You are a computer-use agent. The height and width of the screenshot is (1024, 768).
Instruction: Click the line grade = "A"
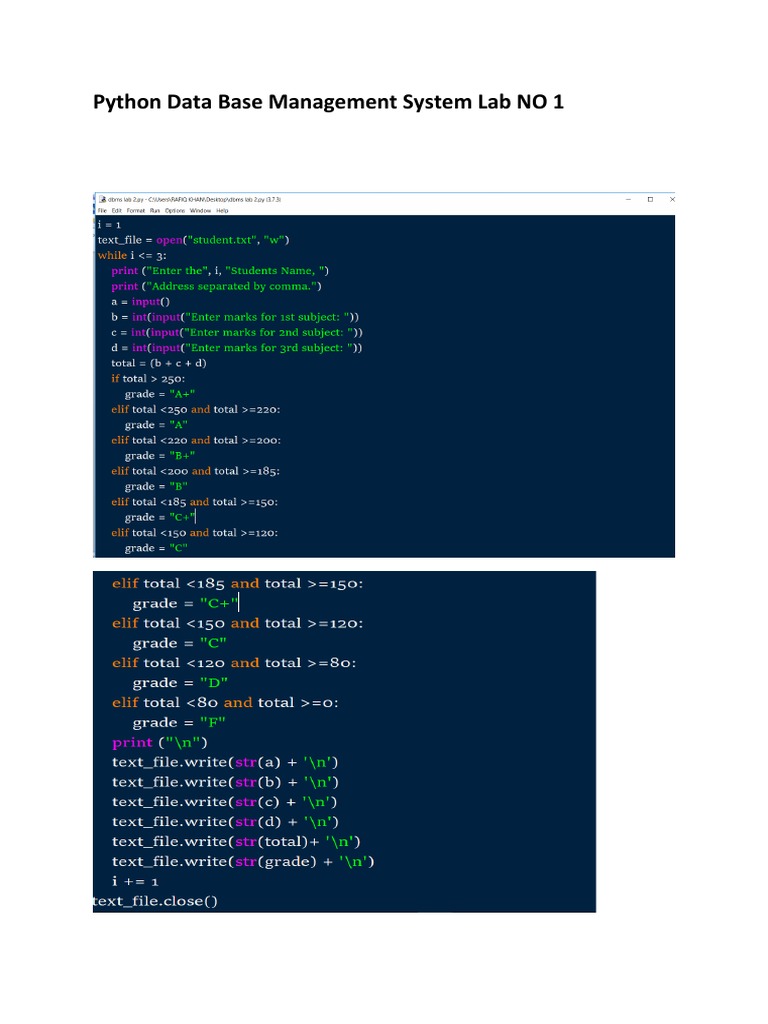click(156, 425)
